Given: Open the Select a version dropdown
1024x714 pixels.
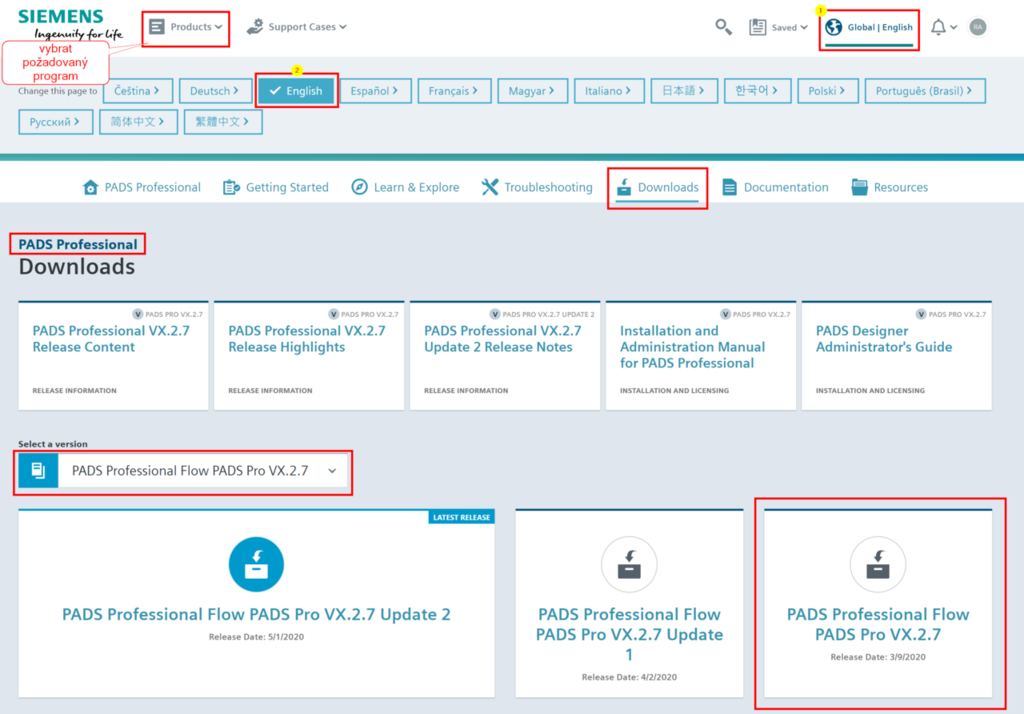Looking at the screenshot, I should pos(183,471).
